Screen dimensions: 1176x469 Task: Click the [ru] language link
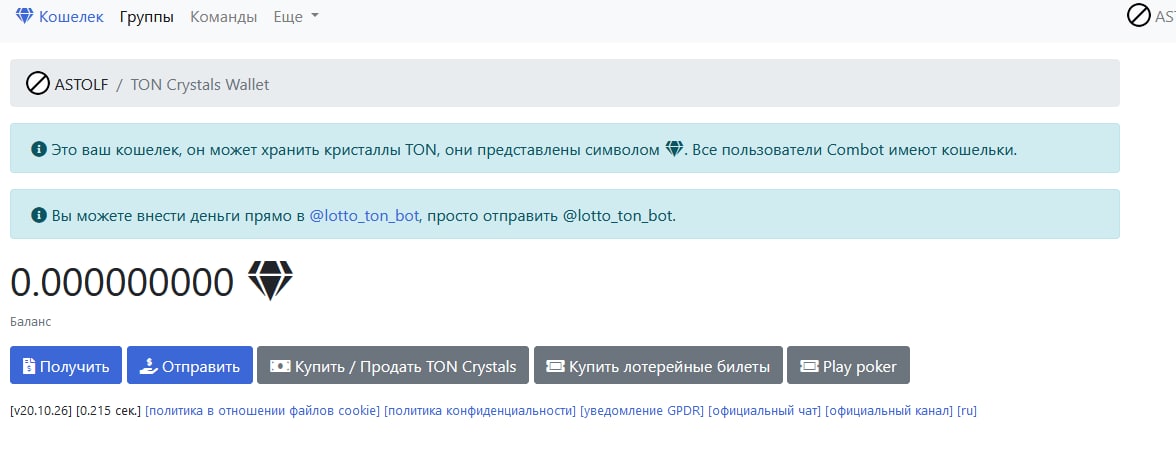(967, 411)
